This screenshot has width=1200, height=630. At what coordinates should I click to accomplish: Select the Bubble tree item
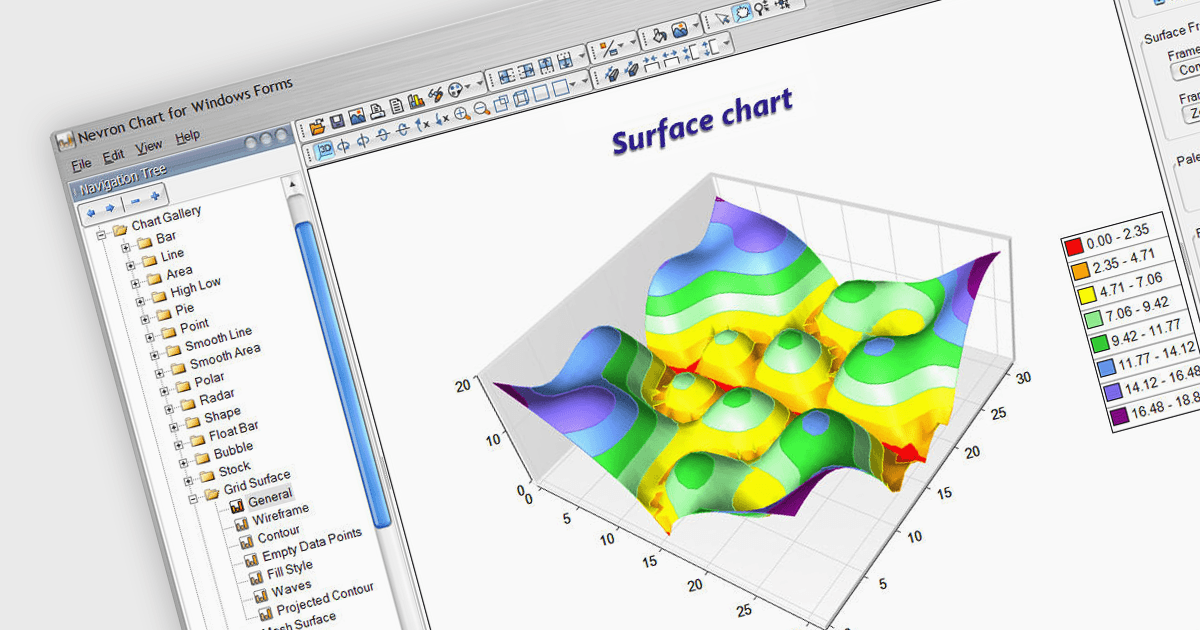(233, 450)
